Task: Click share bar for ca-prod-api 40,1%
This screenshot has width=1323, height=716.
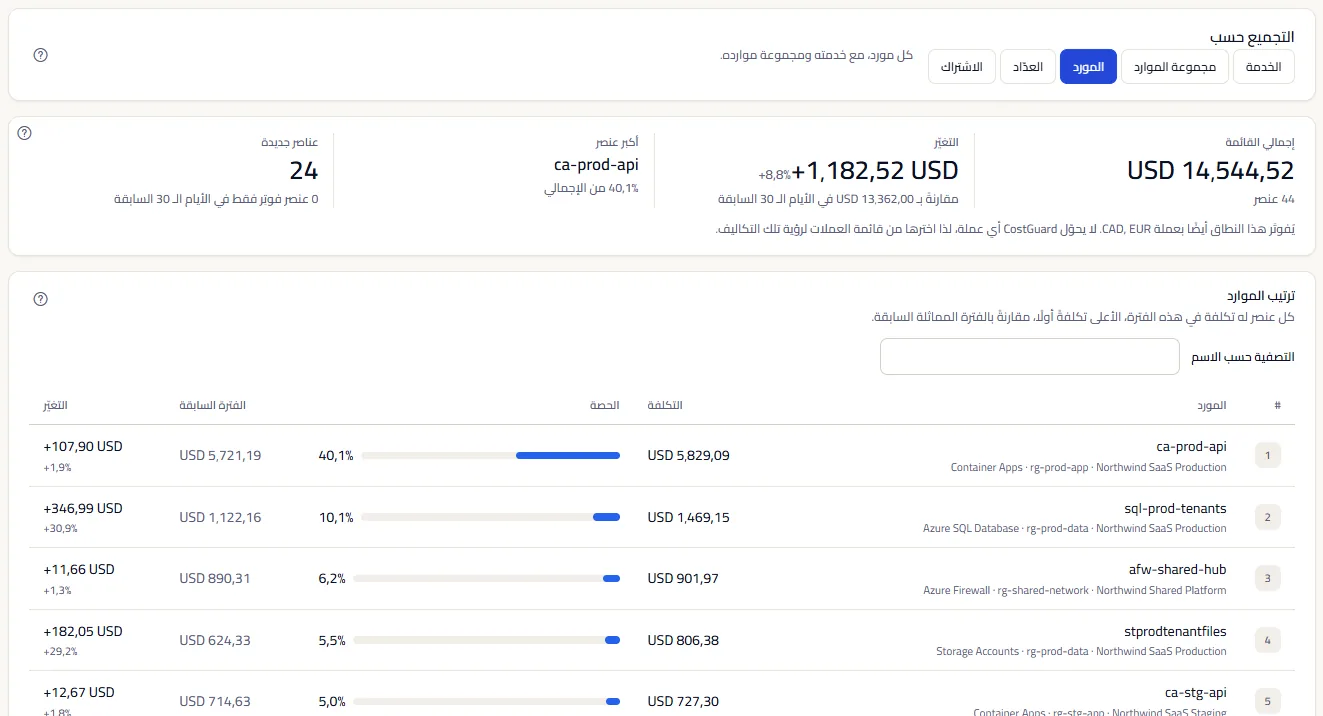Action: [491, 456]
